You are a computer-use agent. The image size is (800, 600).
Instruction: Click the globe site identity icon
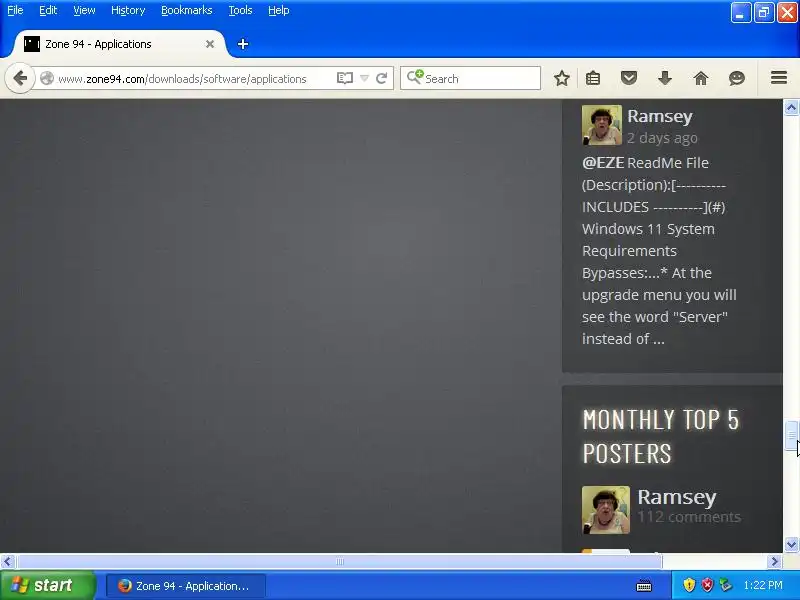(47, 79)
